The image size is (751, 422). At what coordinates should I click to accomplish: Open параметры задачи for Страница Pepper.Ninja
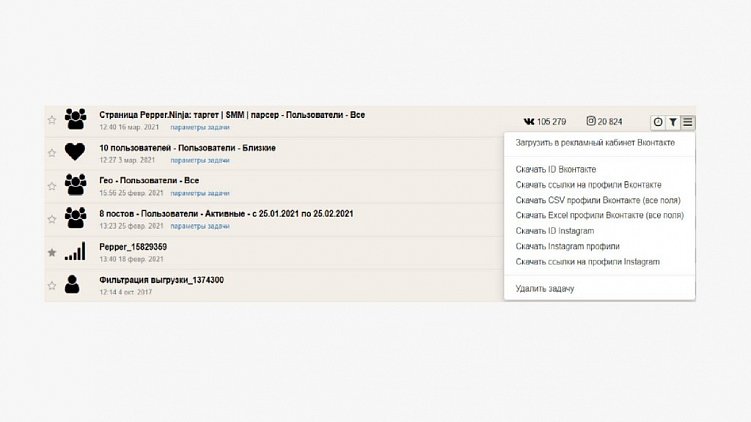[200, 127]
